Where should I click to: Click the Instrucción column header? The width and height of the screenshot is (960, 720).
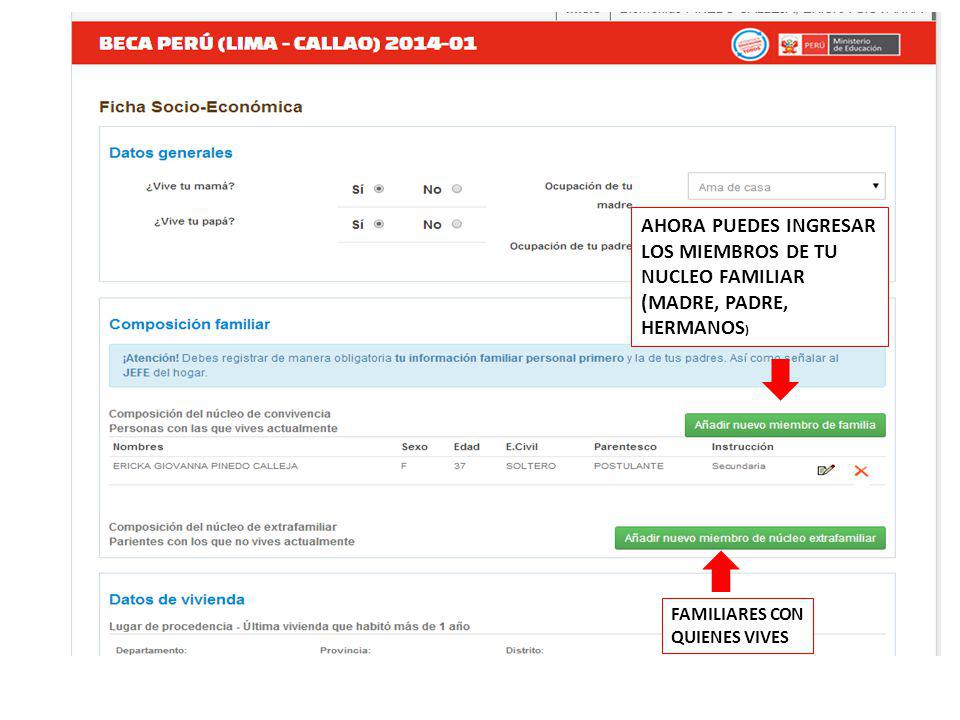(x=742, y=447)
